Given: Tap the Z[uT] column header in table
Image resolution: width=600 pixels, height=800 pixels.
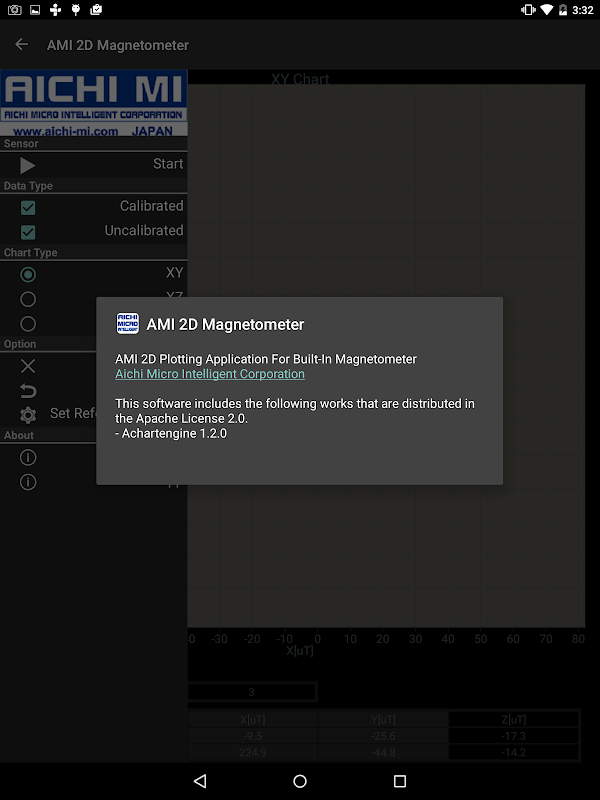Looking at the screenshot, I should click(514, 719).
